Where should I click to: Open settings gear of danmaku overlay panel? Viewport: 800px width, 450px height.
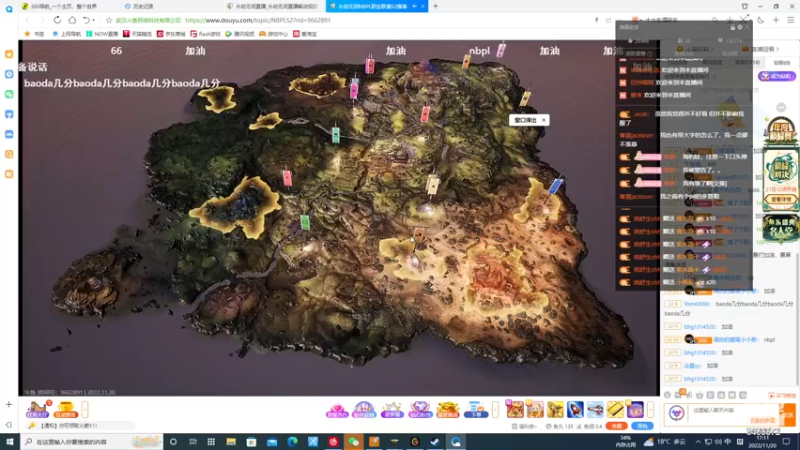coord(740,27)
